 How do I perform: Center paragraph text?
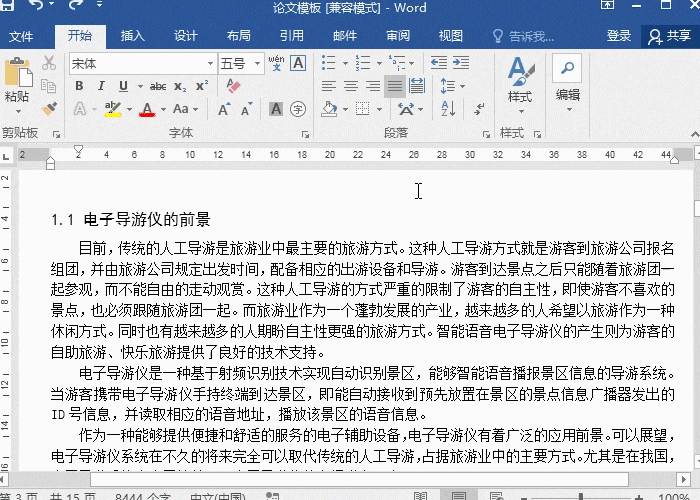tap(351, 86)
